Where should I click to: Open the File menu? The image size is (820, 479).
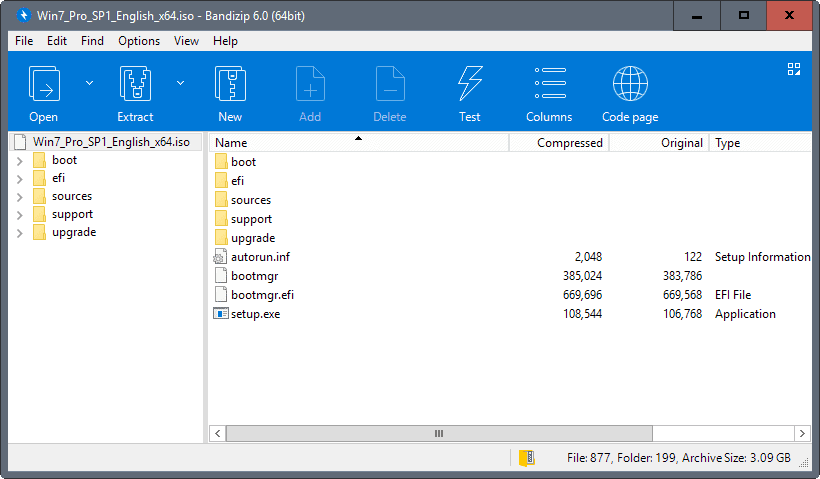tap(24, 41)
